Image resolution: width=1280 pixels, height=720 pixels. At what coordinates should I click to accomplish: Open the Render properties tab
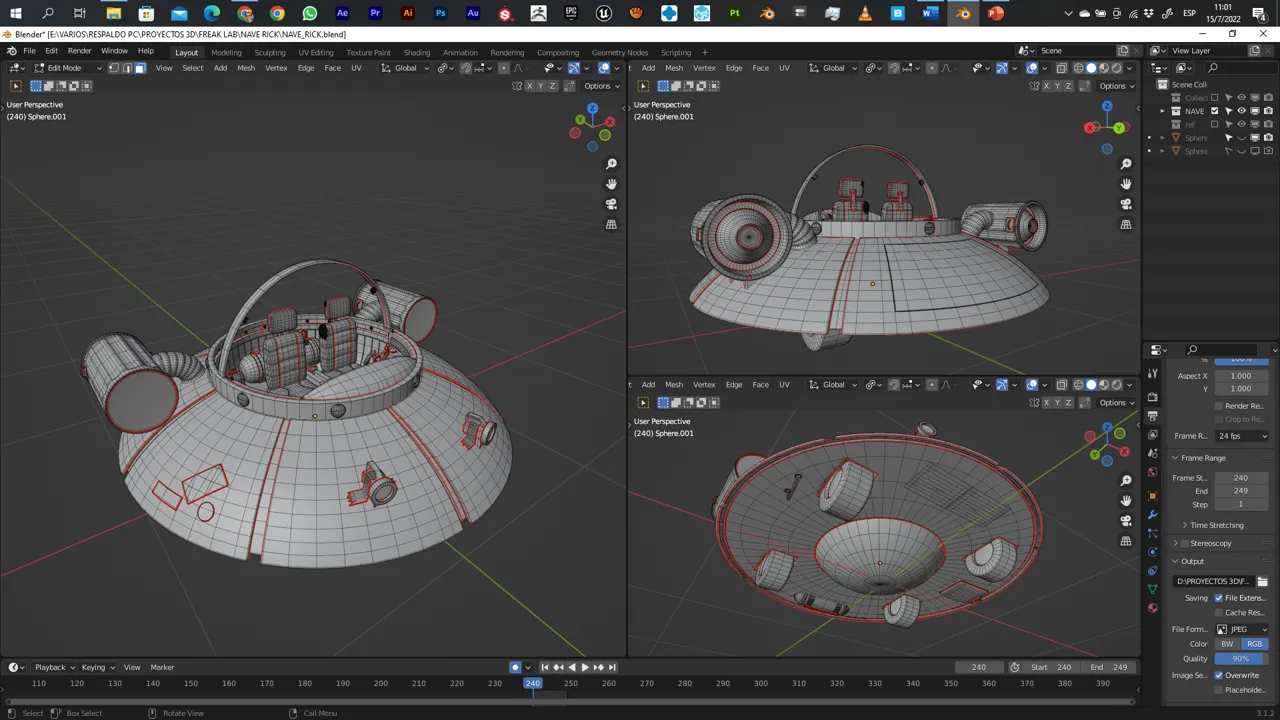click(1153, 396)
